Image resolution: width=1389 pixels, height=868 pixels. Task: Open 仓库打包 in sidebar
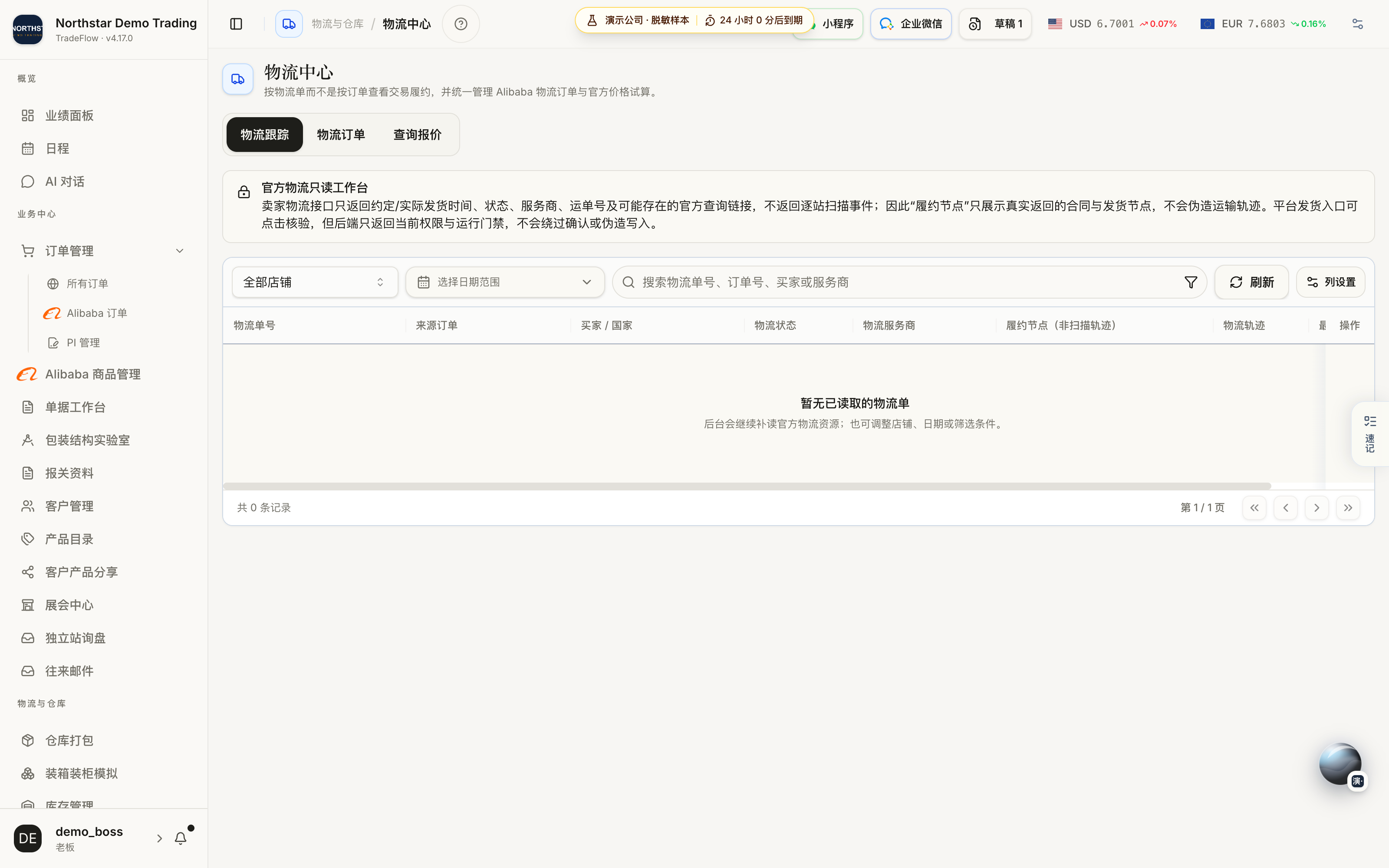click(x=104, y=740)
